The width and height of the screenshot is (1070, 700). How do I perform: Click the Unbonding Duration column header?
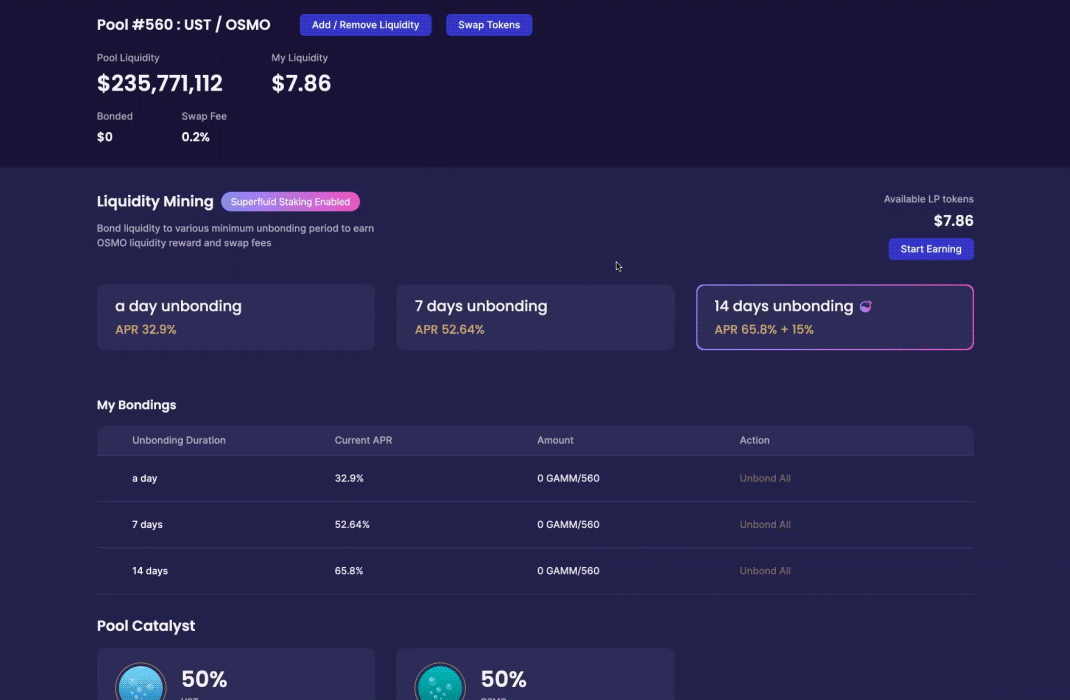pyautogui.click(x=179, y=441)
